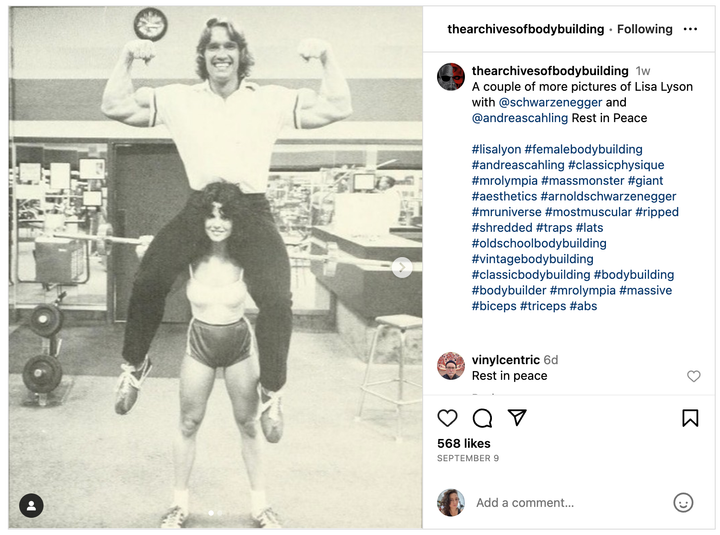720x535 pixels.
Task: Open the #vintagebodybuilding hashtag
Action: [533, 259]
